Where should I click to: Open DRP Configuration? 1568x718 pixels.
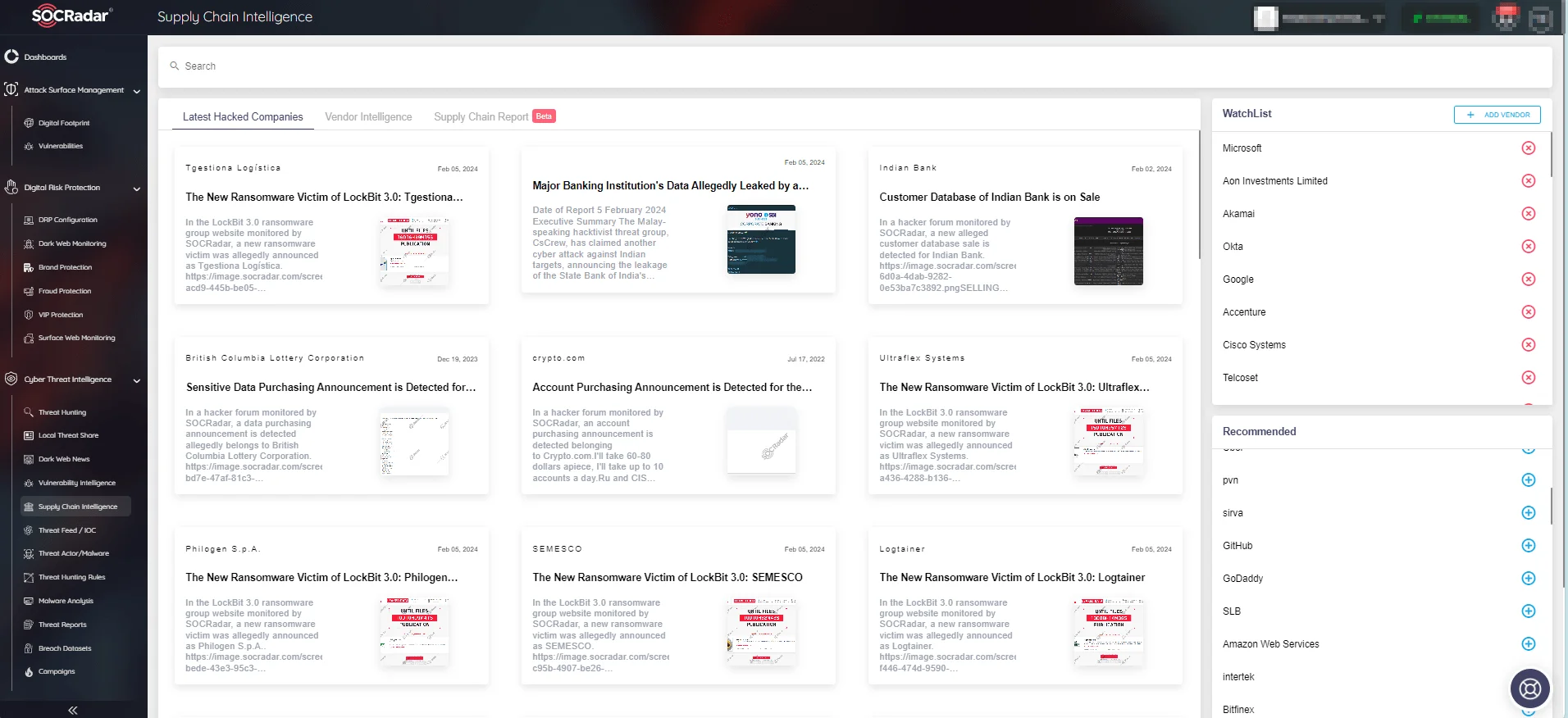pos(68,220)
